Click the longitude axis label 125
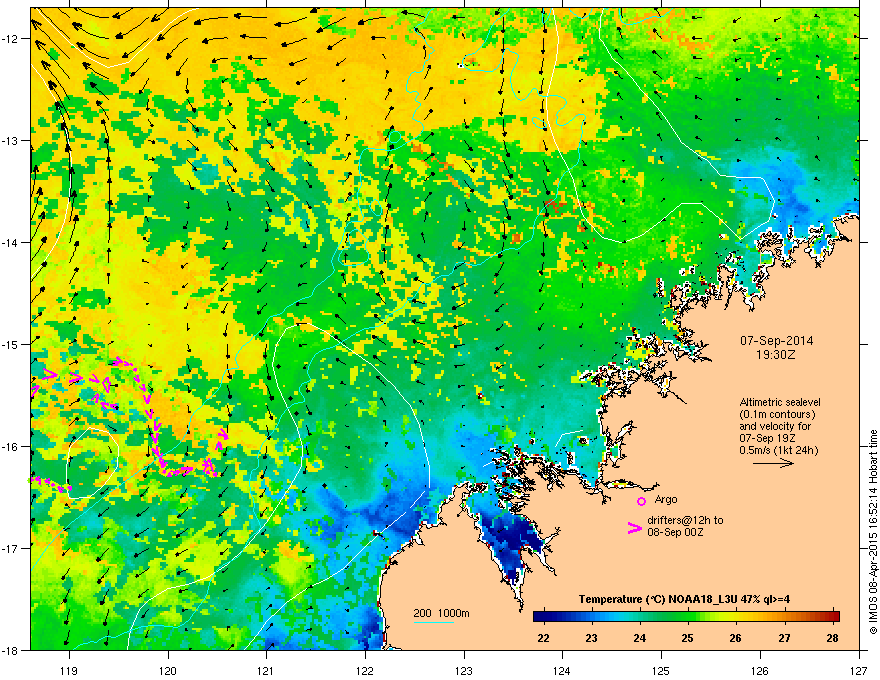This screenshot has height=680, width=880. pyautogui.click(x=661, y=670)
